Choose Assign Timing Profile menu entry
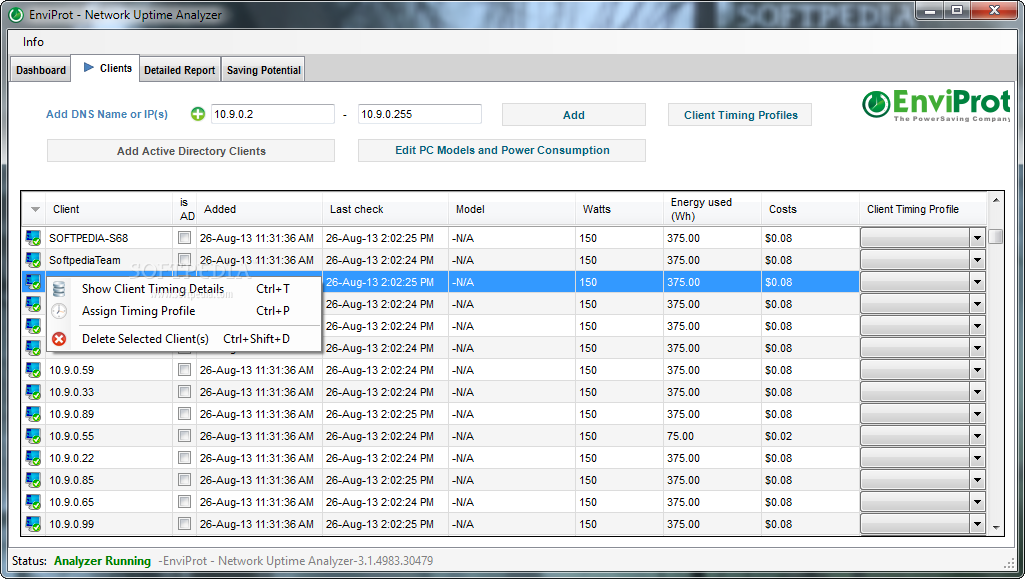Screen dimensions: 1025x579 click(184, 311)
